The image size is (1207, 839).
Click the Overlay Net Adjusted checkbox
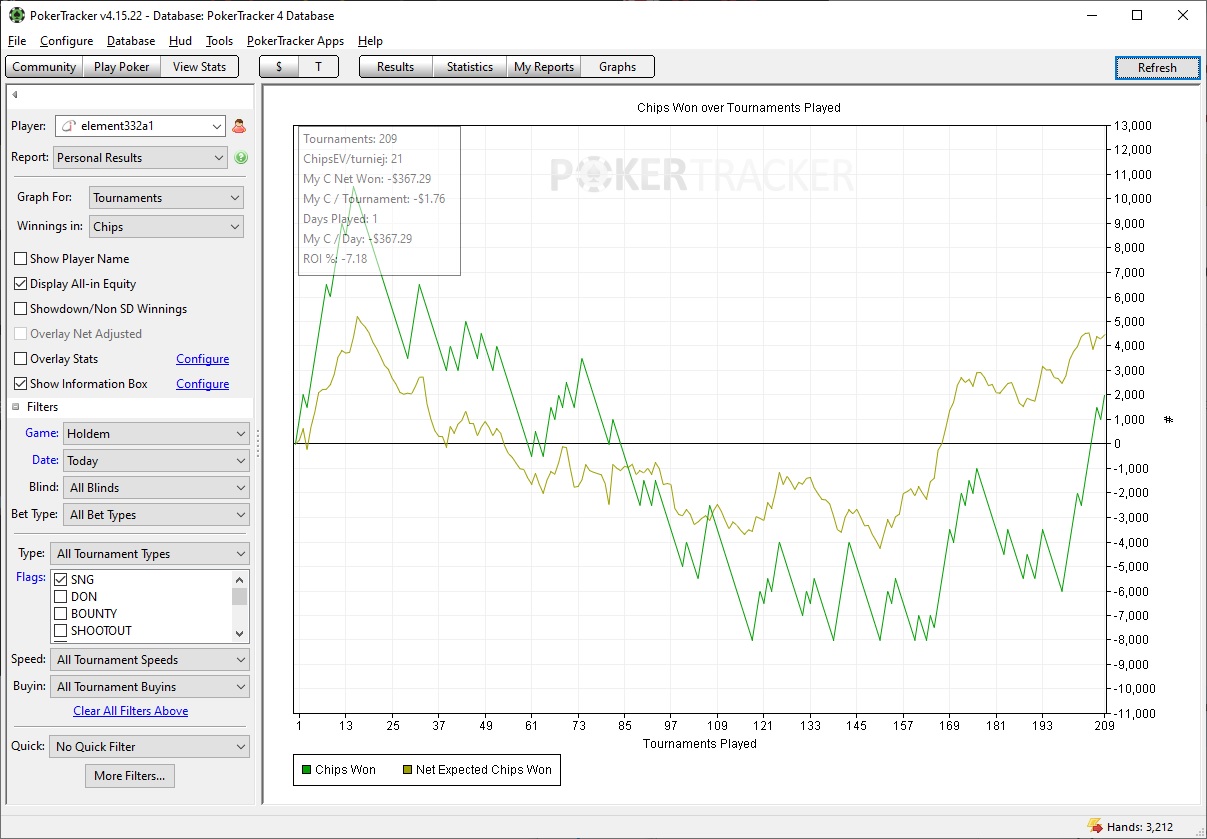coord(20,334)
